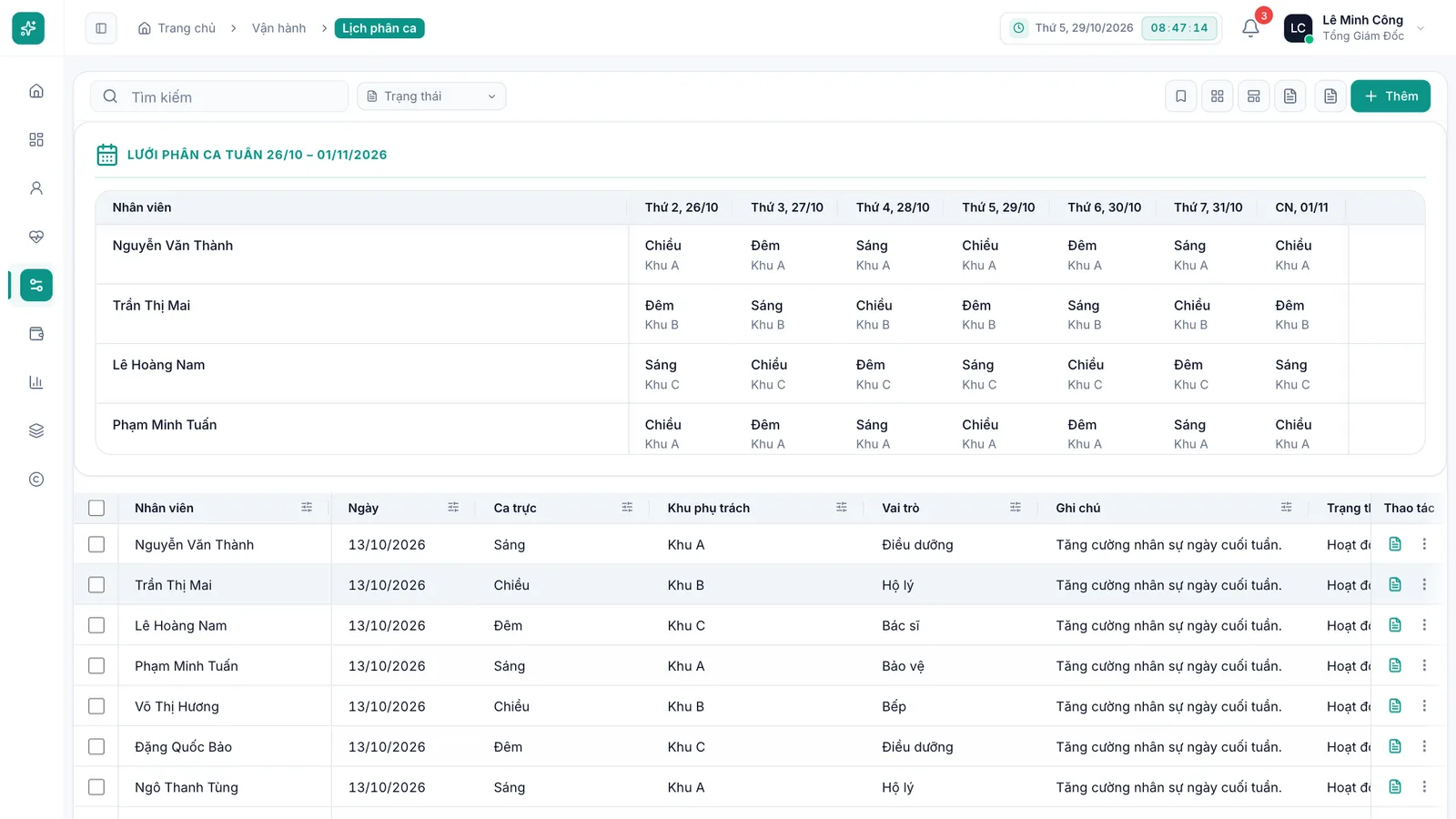Open the copyright icon in sidebar
This screenshot has height=819, width=1456.
point(36,480)
